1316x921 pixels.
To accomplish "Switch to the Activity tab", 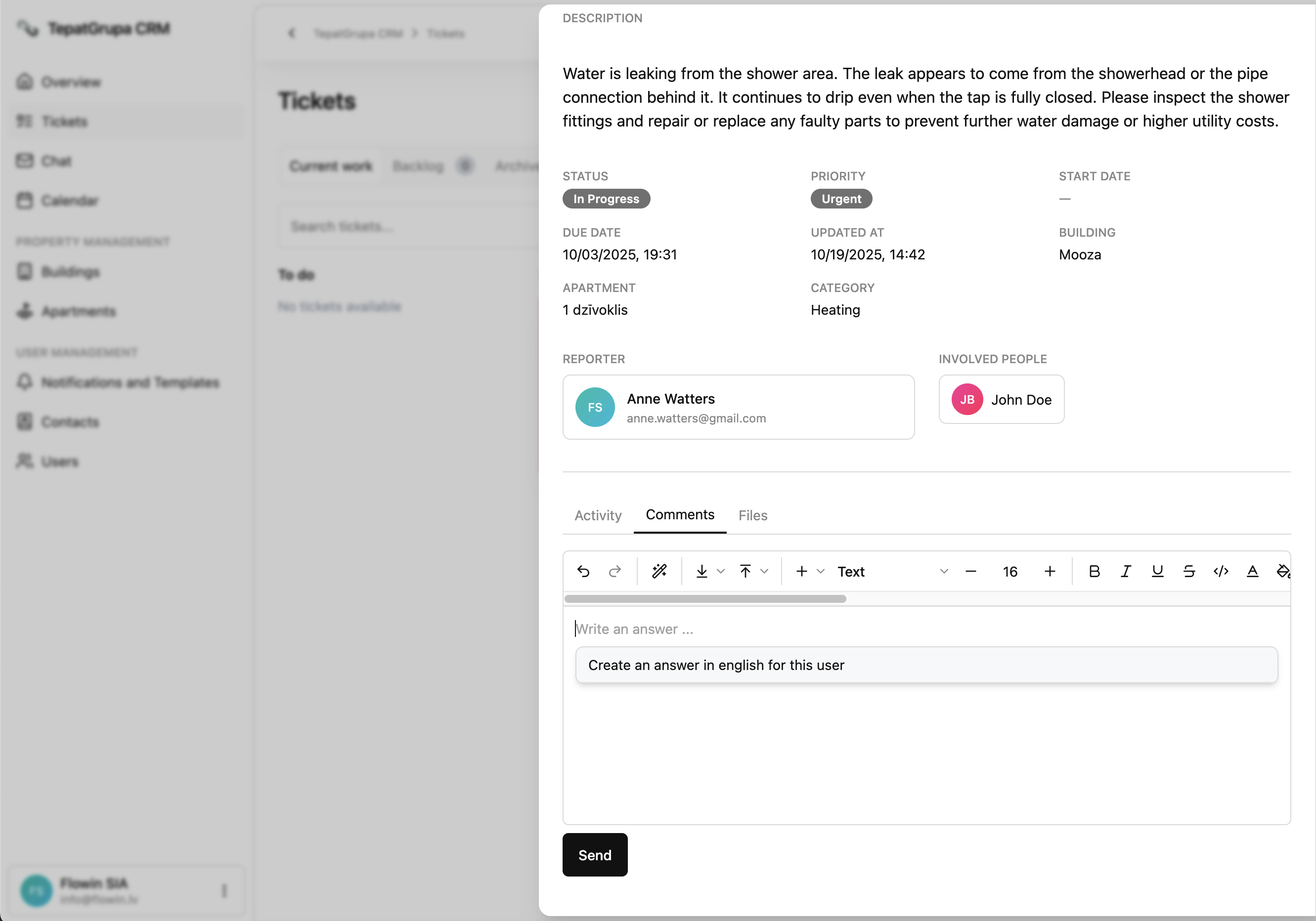I will pos(598,515).
